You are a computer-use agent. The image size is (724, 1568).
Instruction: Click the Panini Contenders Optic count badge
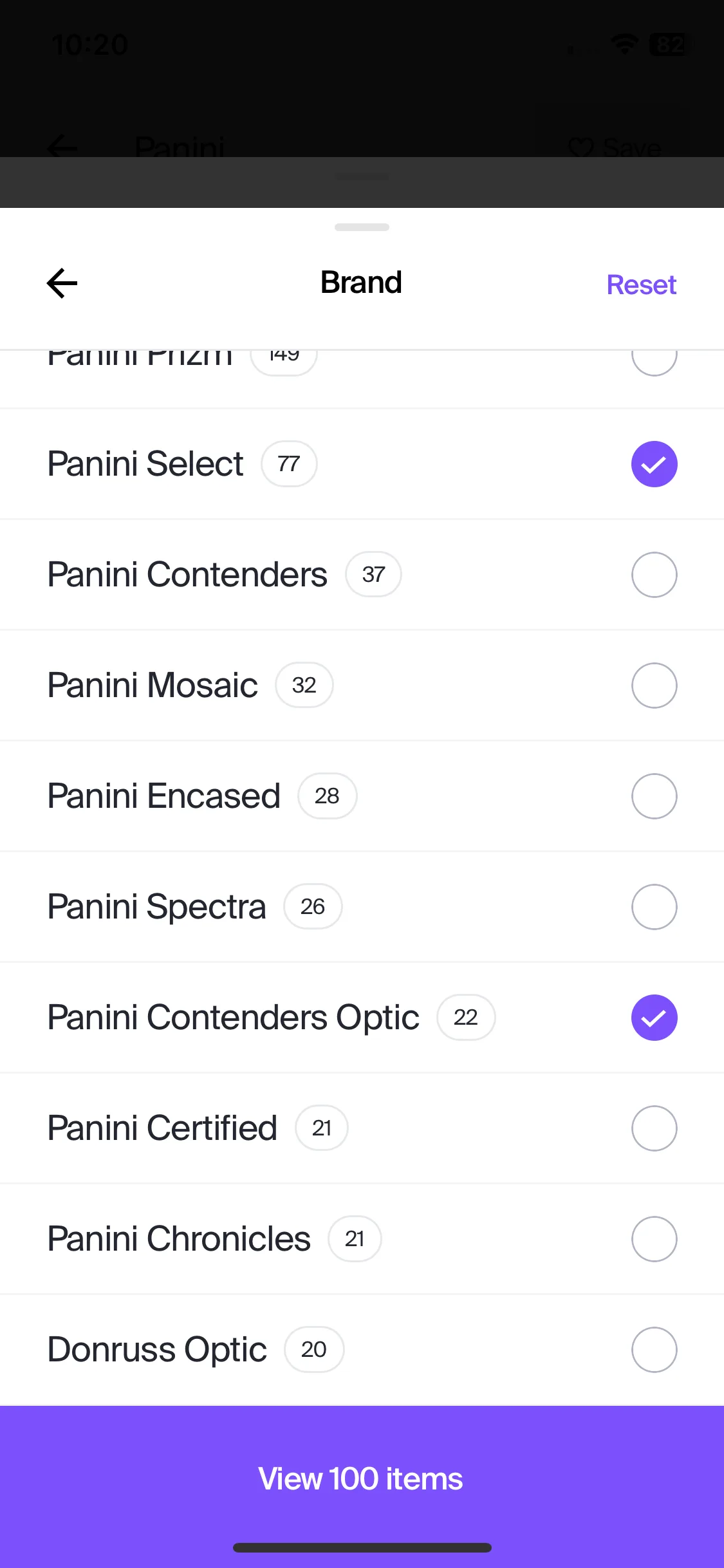(466, 1017)
